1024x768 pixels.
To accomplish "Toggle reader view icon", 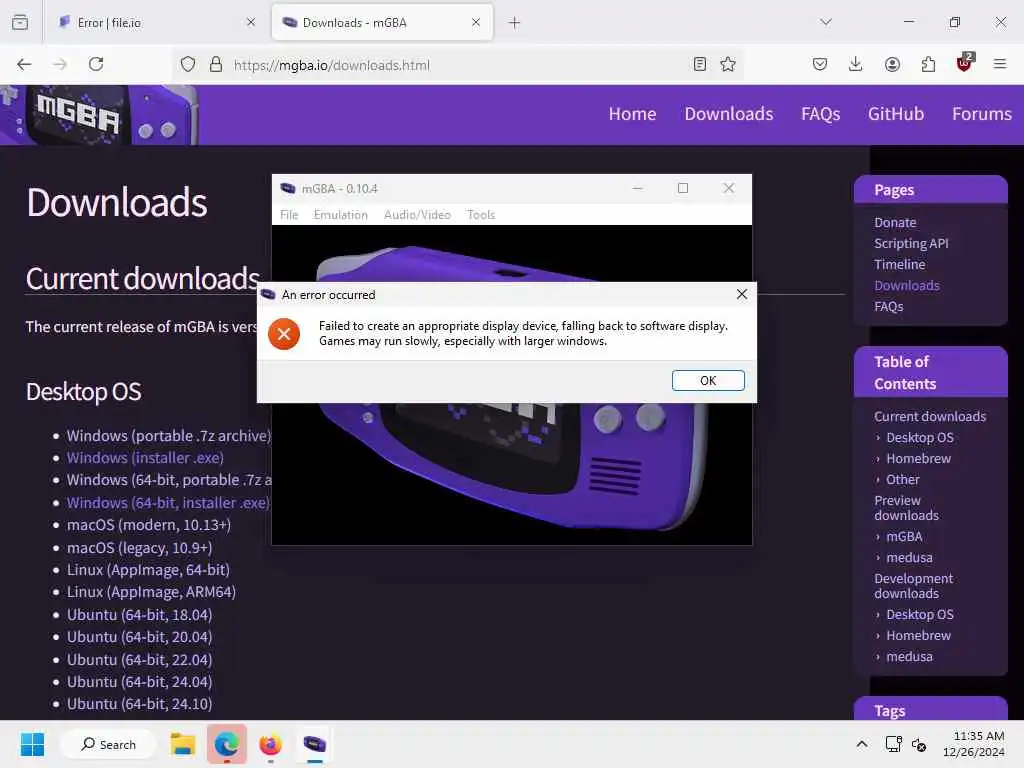I will 699,64.
